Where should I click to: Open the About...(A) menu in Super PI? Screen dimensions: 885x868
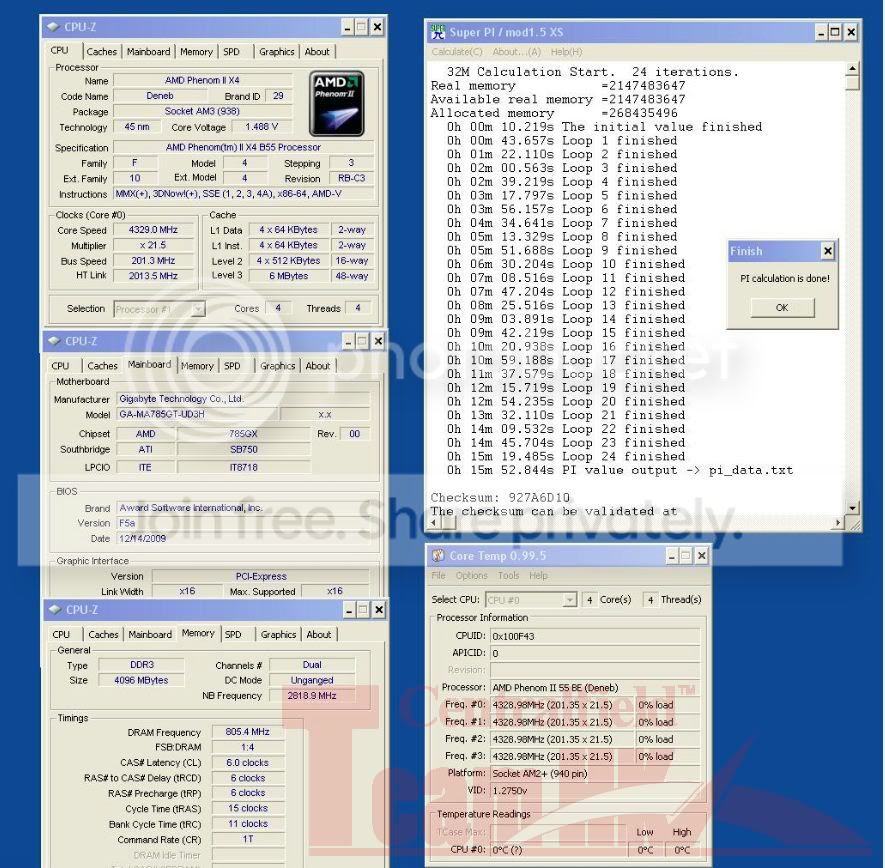pyautogui.click(x=516, y=52)
